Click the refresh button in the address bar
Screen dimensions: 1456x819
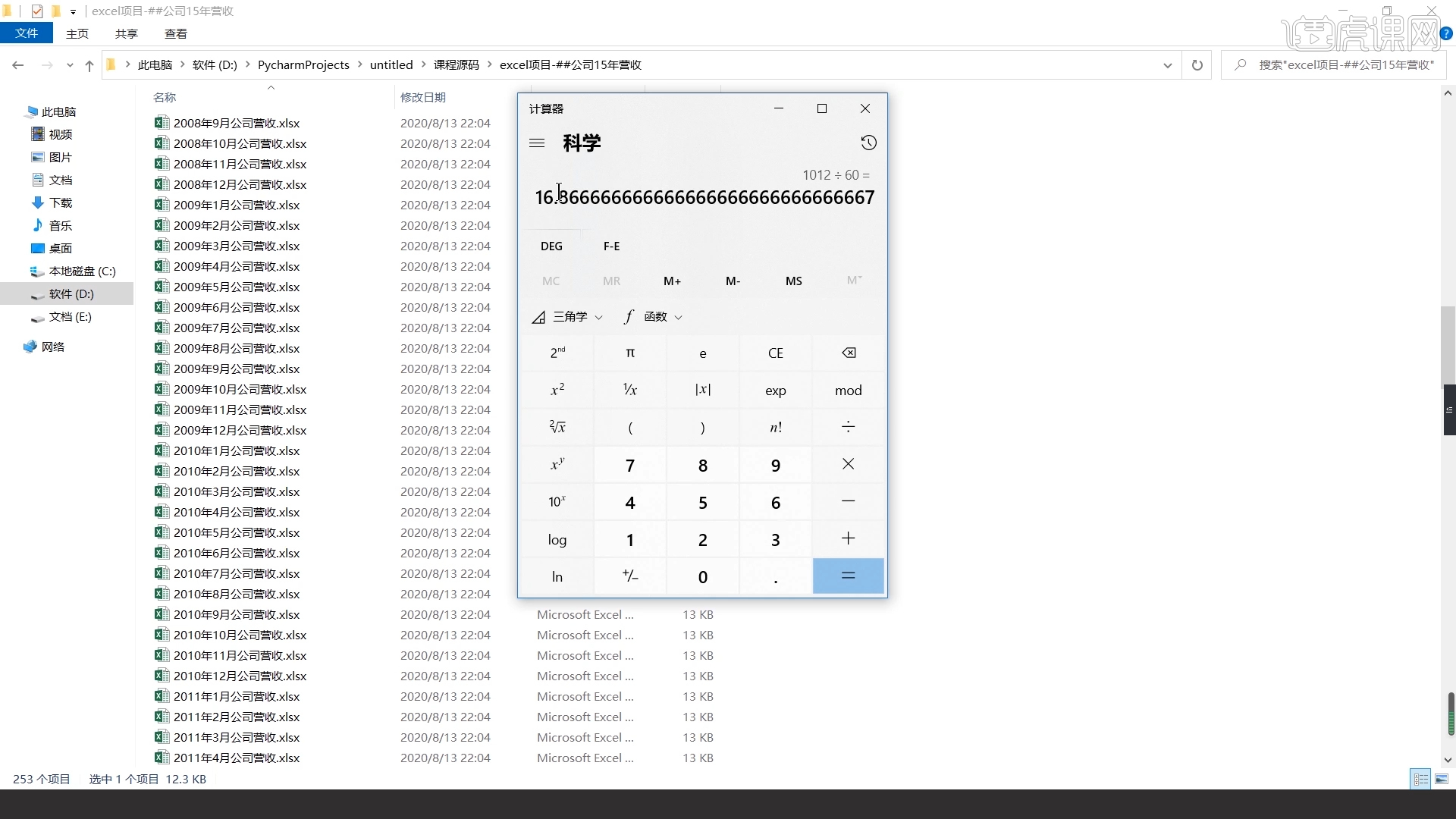[1197, 65]
